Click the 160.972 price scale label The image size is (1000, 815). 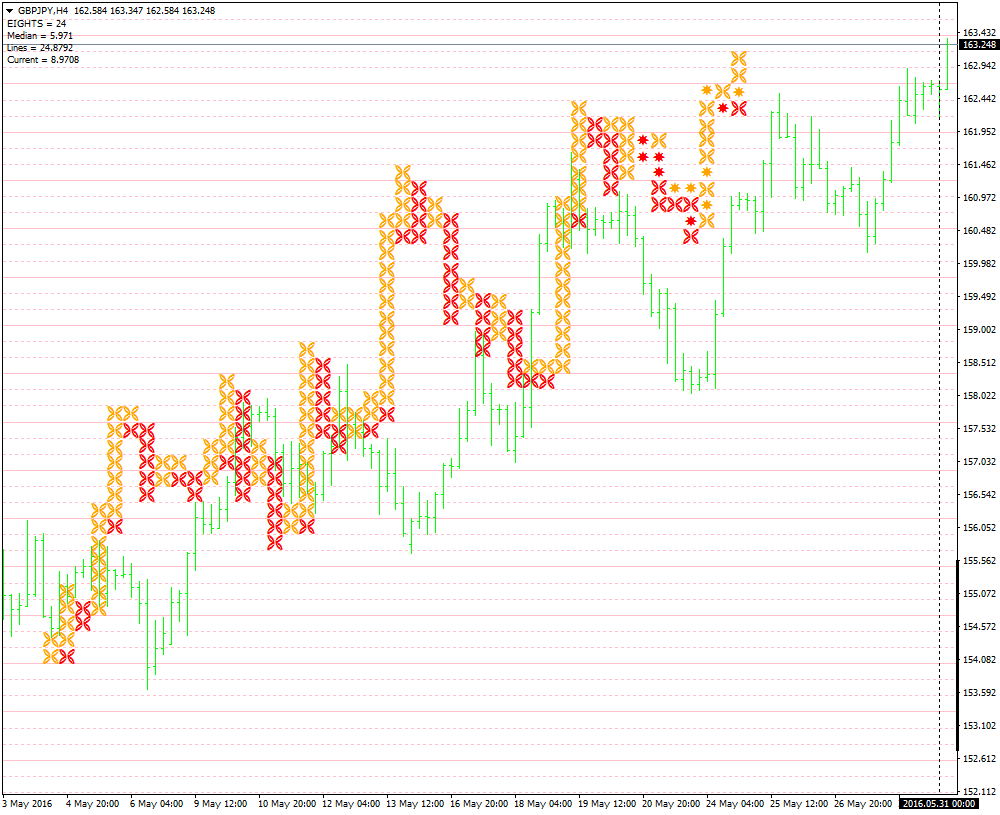pos(979,198)
